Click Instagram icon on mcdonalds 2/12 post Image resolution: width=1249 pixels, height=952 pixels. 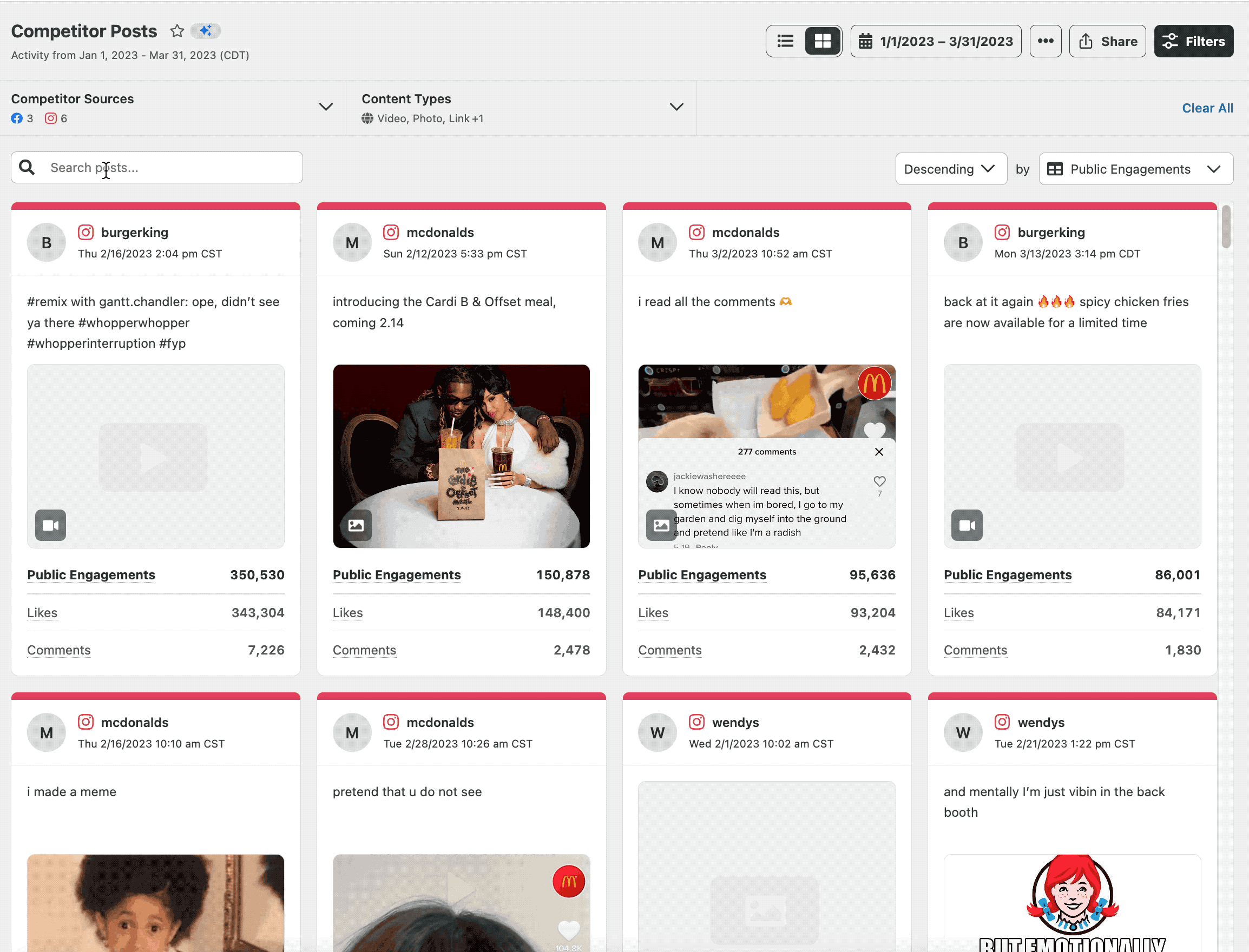pos(391,233)
